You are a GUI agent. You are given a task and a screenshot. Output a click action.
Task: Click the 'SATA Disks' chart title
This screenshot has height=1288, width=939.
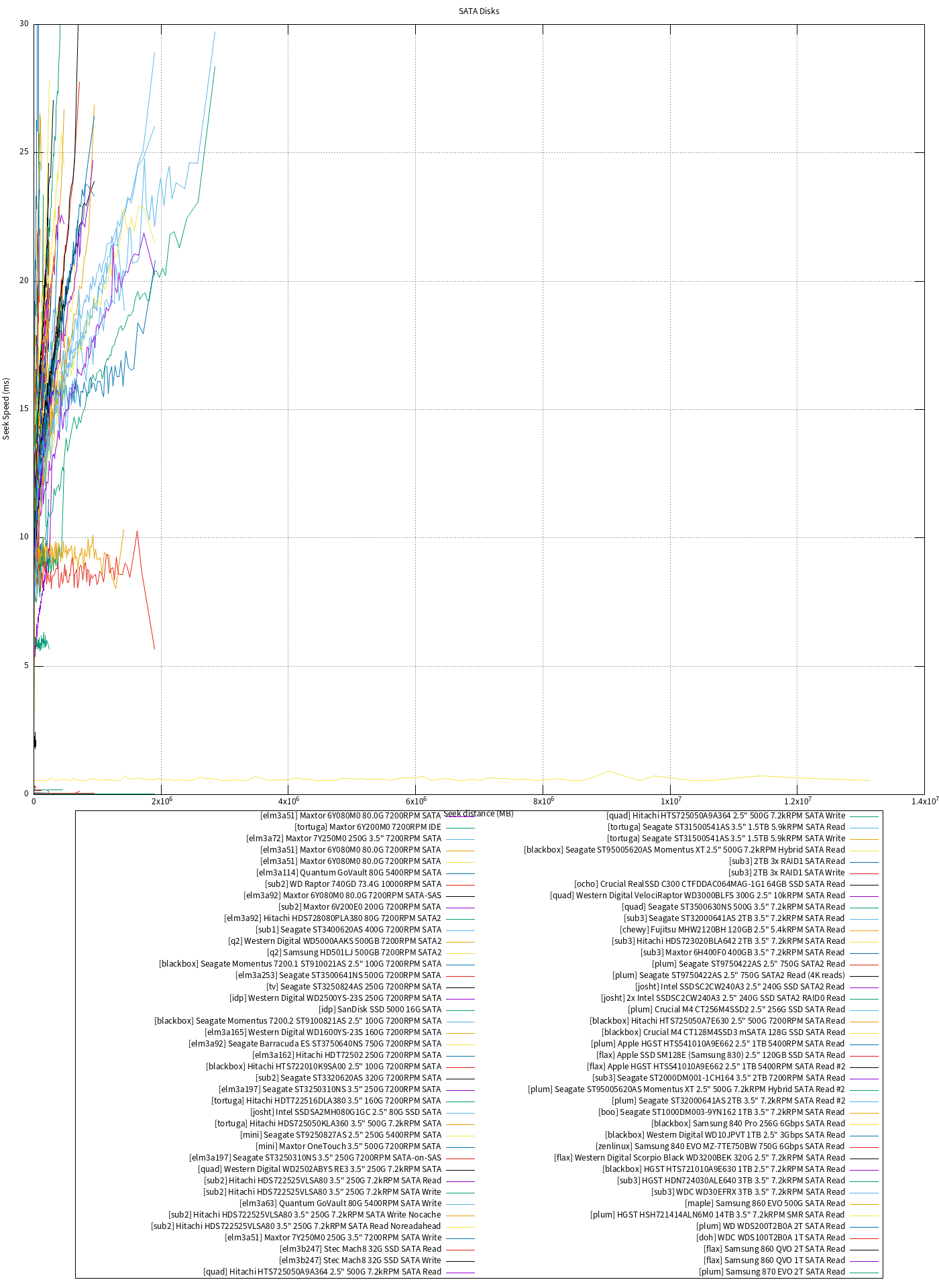point(479,11)
